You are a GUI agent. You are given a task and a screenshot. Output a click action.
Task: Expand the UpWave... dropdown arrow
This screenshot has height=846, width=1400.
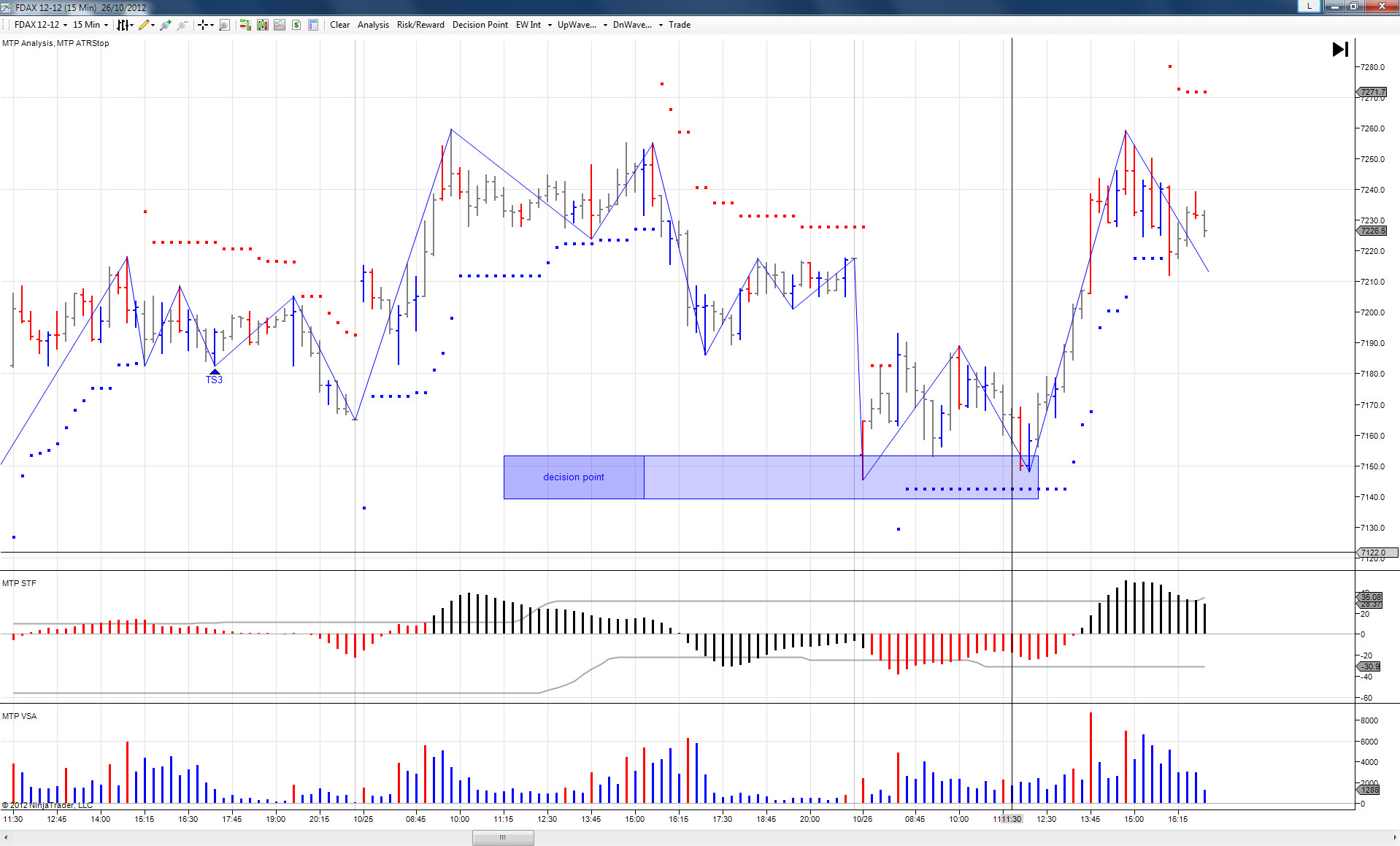point(605,25)
